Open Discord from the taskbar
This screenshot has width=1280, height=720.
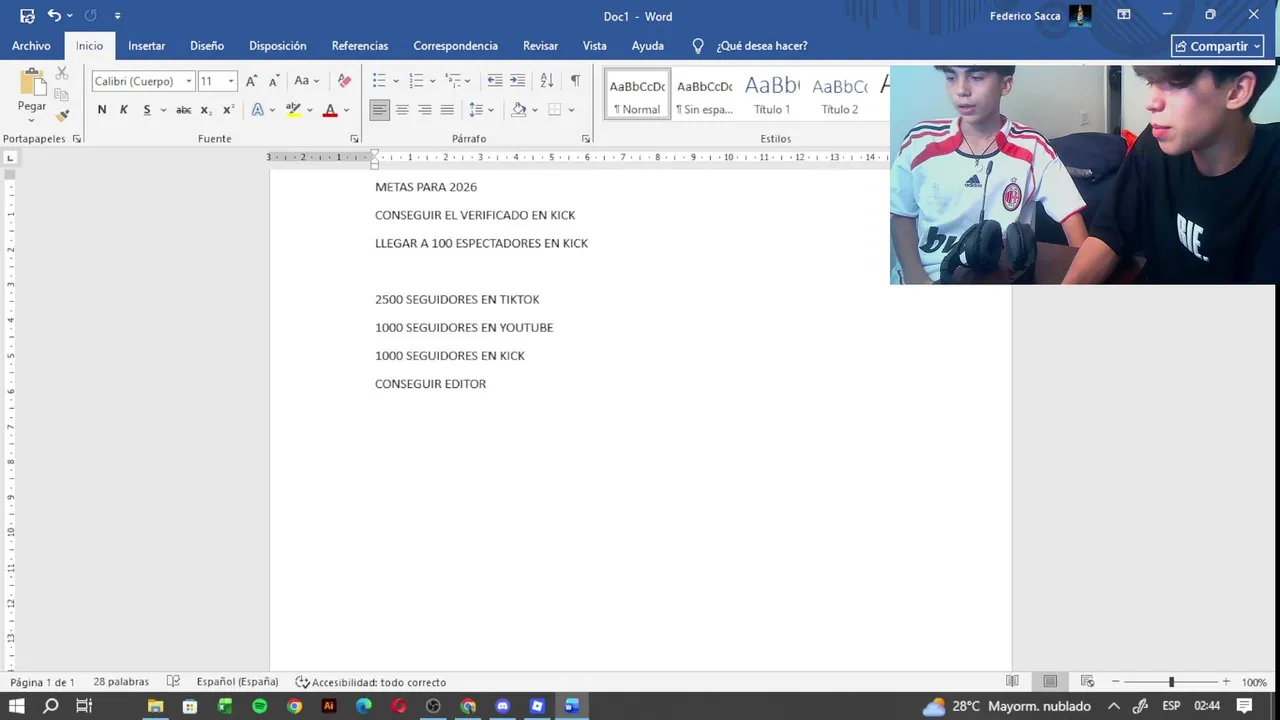502,706
